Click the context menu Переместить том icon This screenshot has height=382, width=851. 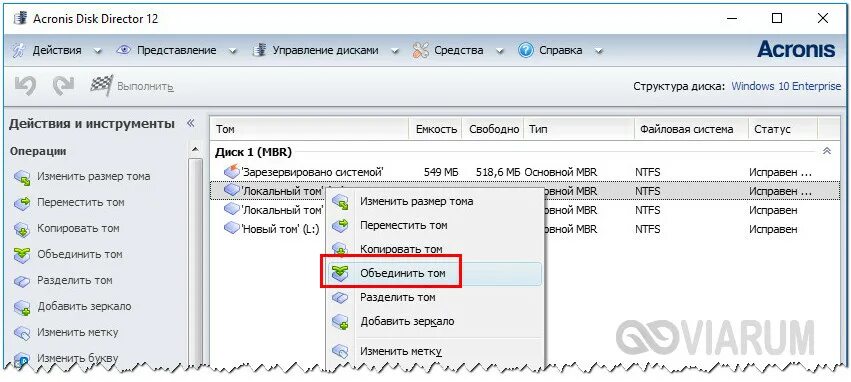(340, 226)
